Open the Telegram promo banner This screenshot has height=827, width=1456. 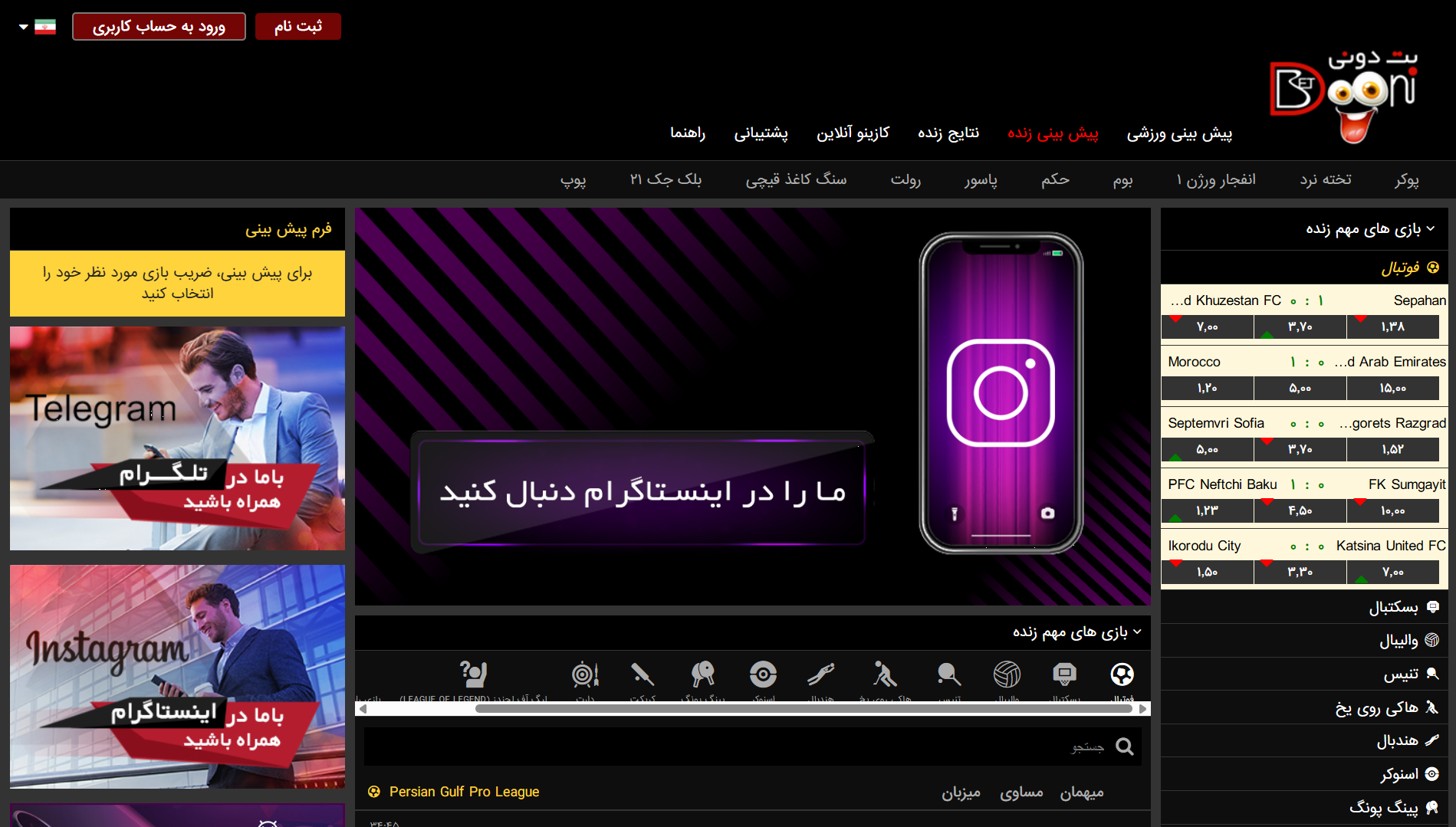pyautogui.click(x=177, y=438)
